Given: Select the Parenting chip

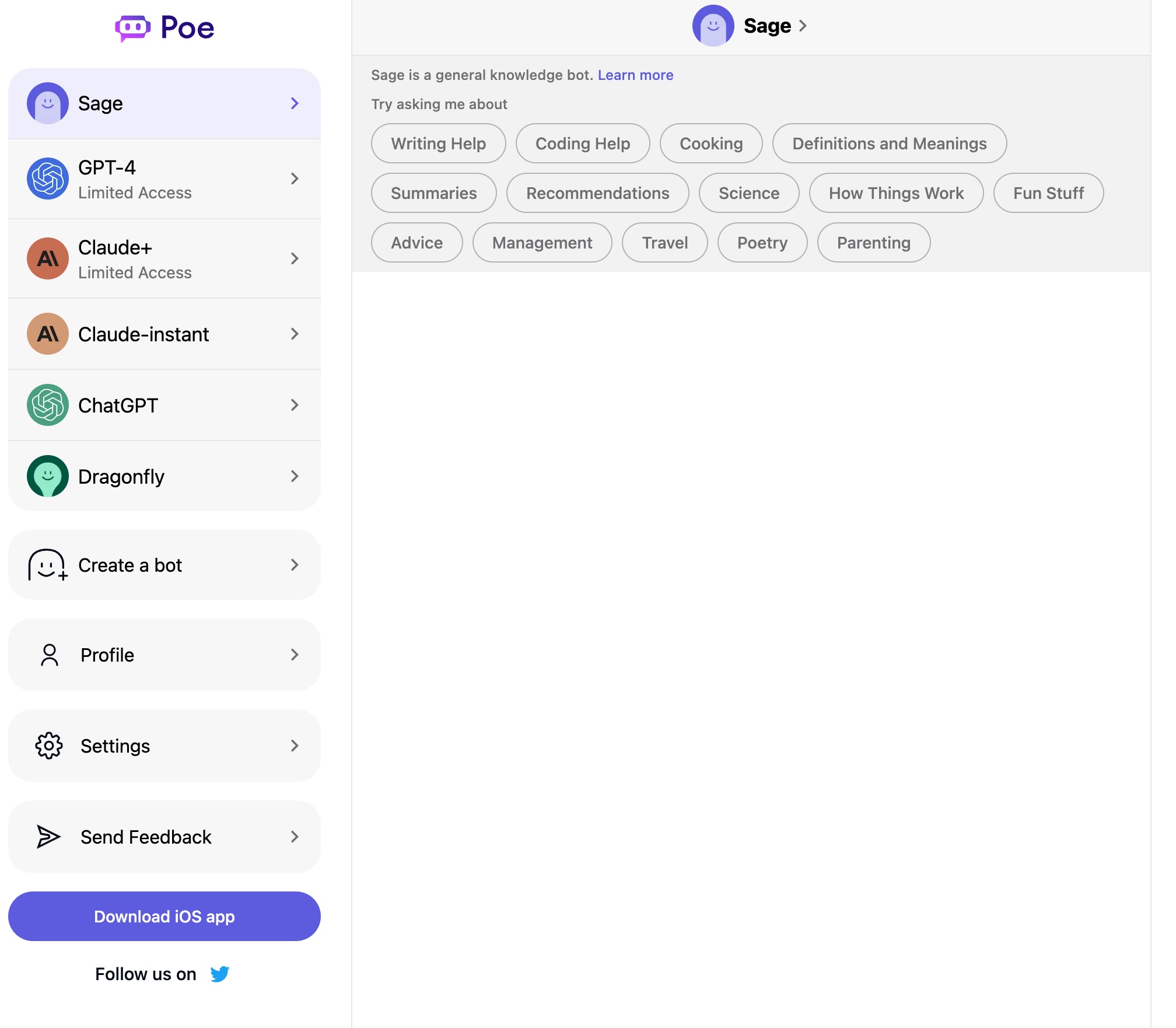Looking at the screenshot, I should pyautogui.click(x=874, y=243).
